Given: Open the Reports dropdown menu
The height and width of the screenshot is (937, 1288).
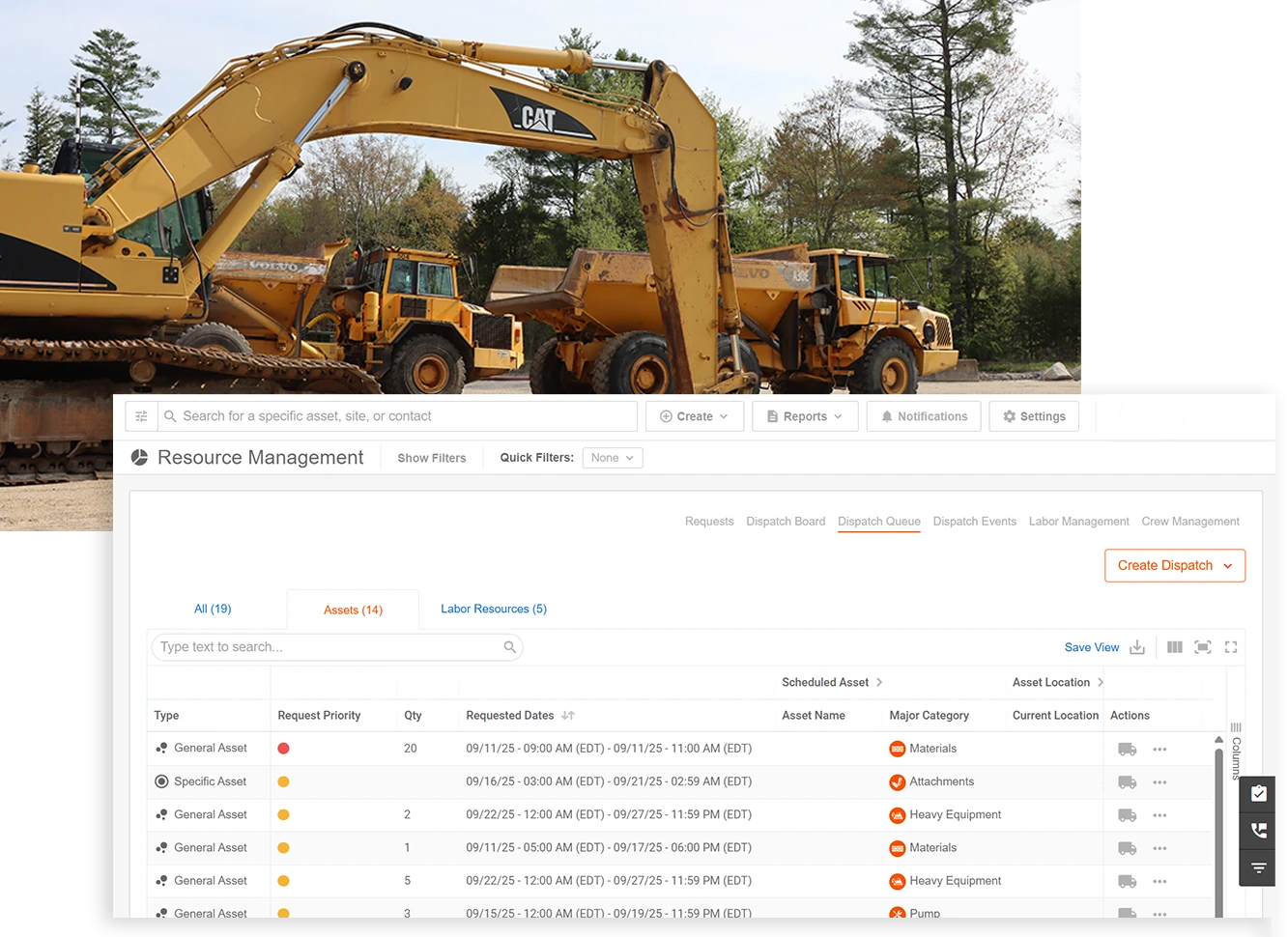Looking at the screenshot, I should point(805,415).
